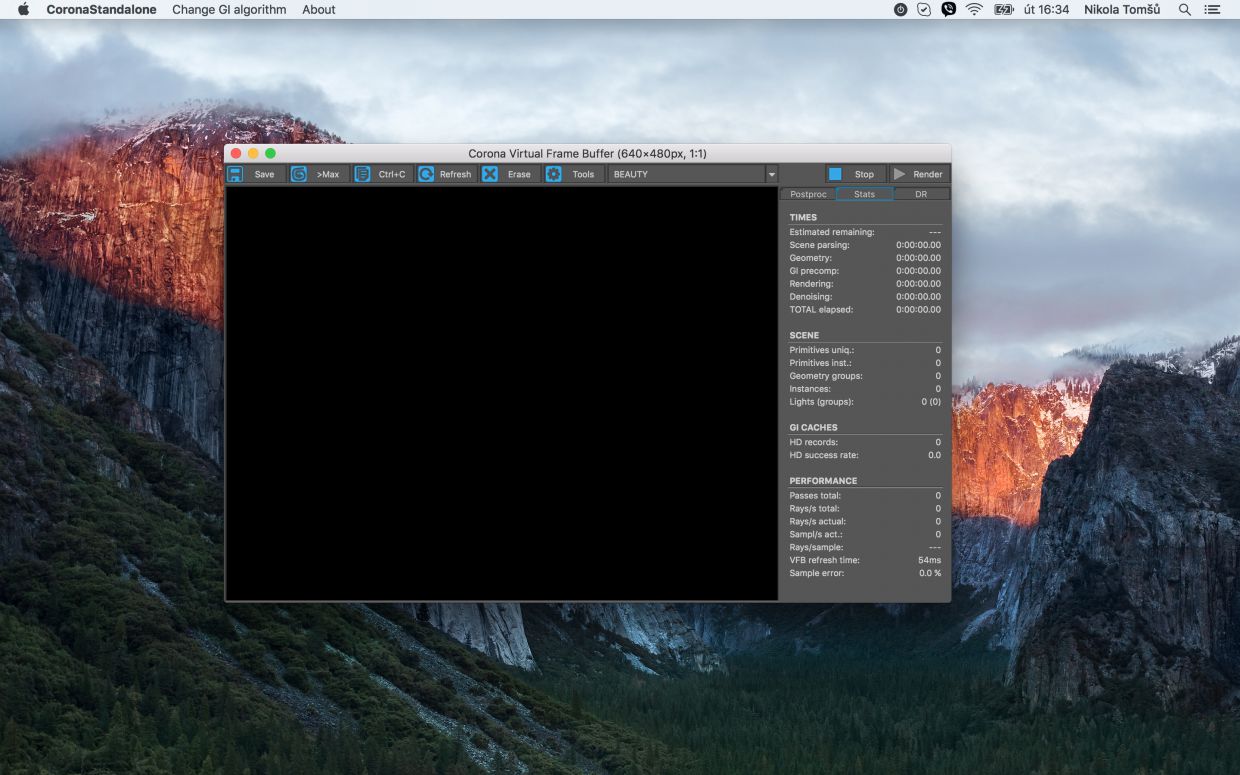
Task: Click the Geometry groups row
Action: point(865,376)
